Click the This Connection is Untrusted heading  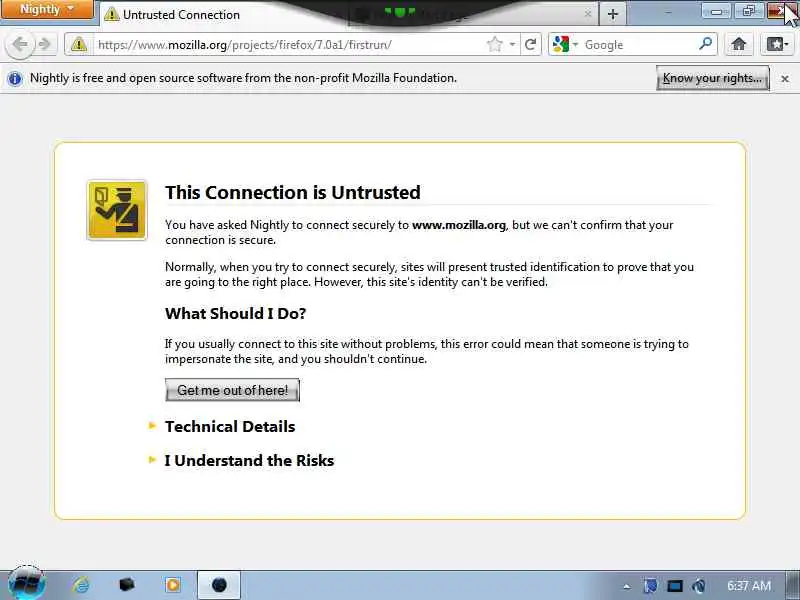pyautogui.click(x=293, y=192)
